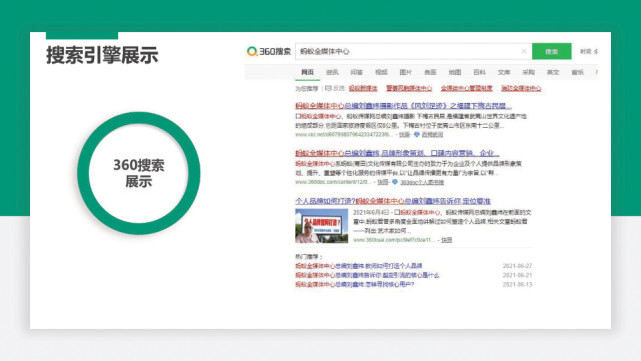Switch to the 英文 tab
The height and width of the screenshot is (361, 641).
point(553,72)
